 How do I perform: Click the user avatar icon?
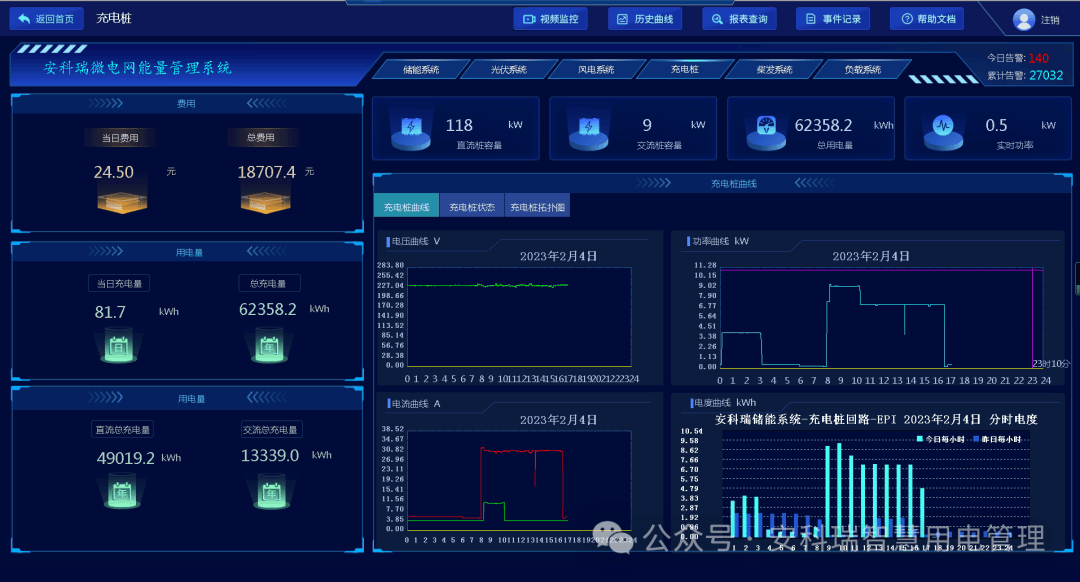pyautogui.click(x=1024, y=19)
